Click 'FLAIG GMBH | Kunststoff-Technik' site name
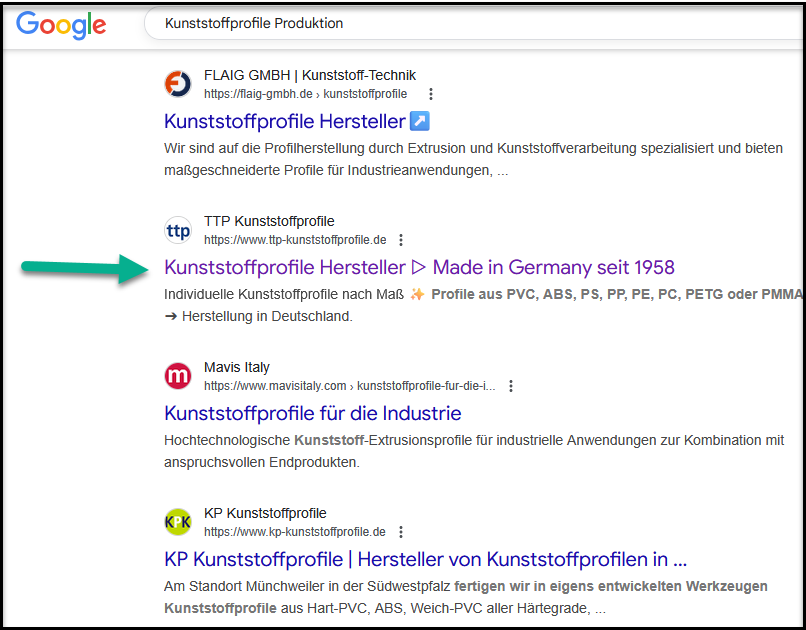This screenshot has width=806, height=630. (310, 75)
